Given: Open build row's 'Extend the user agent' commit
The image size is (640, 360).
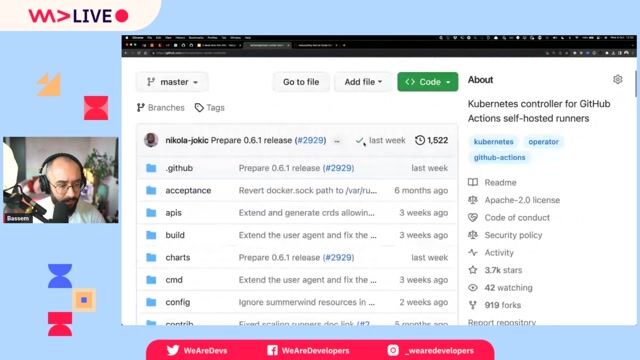Looking at the screenshot, I should pyautogui.click(x=307, y=236).
